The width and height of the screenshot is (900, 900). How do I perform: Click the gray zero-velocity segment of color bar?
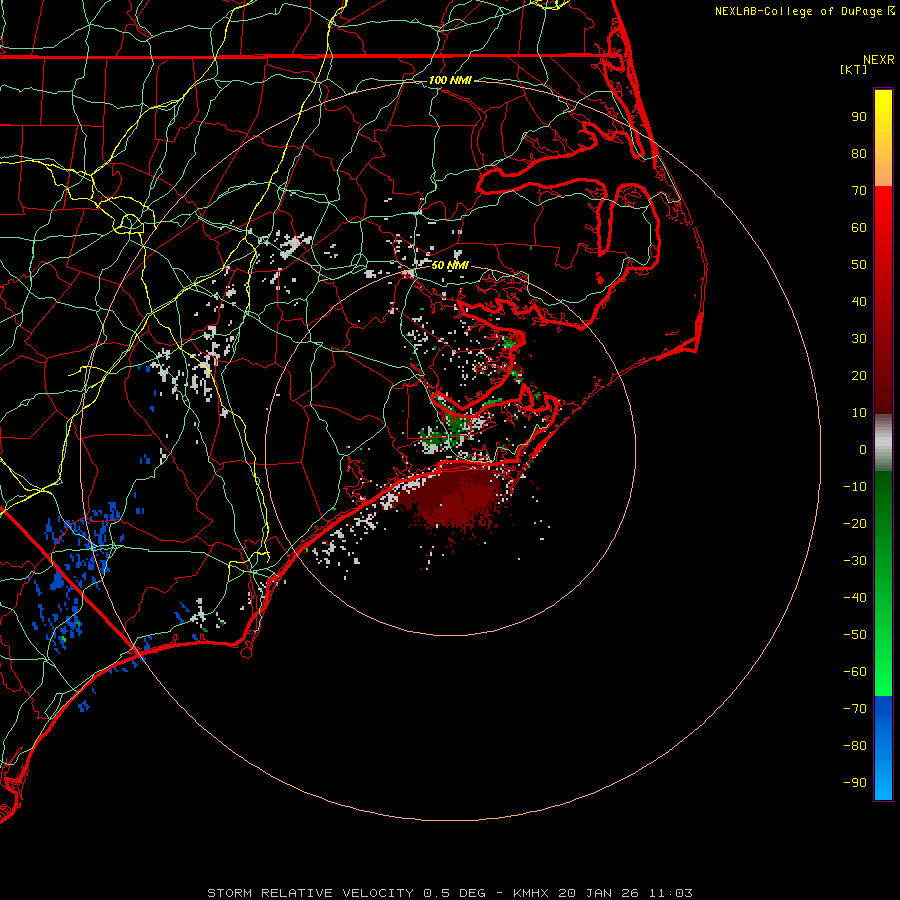(883, 443)
